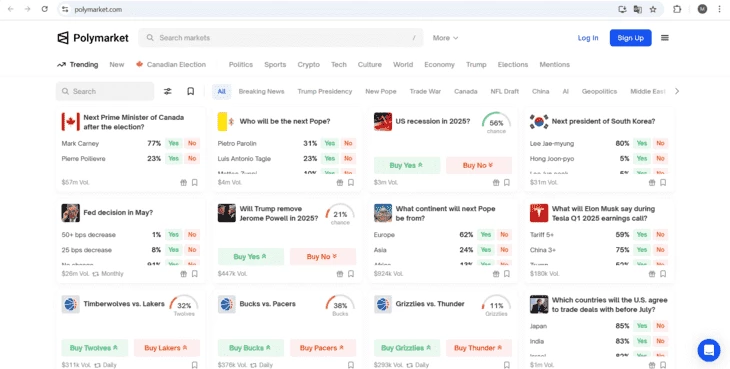Viewport: 730px width, 369px height.
Task: Click Yes for Mark Carney
Action: point(174,143)
